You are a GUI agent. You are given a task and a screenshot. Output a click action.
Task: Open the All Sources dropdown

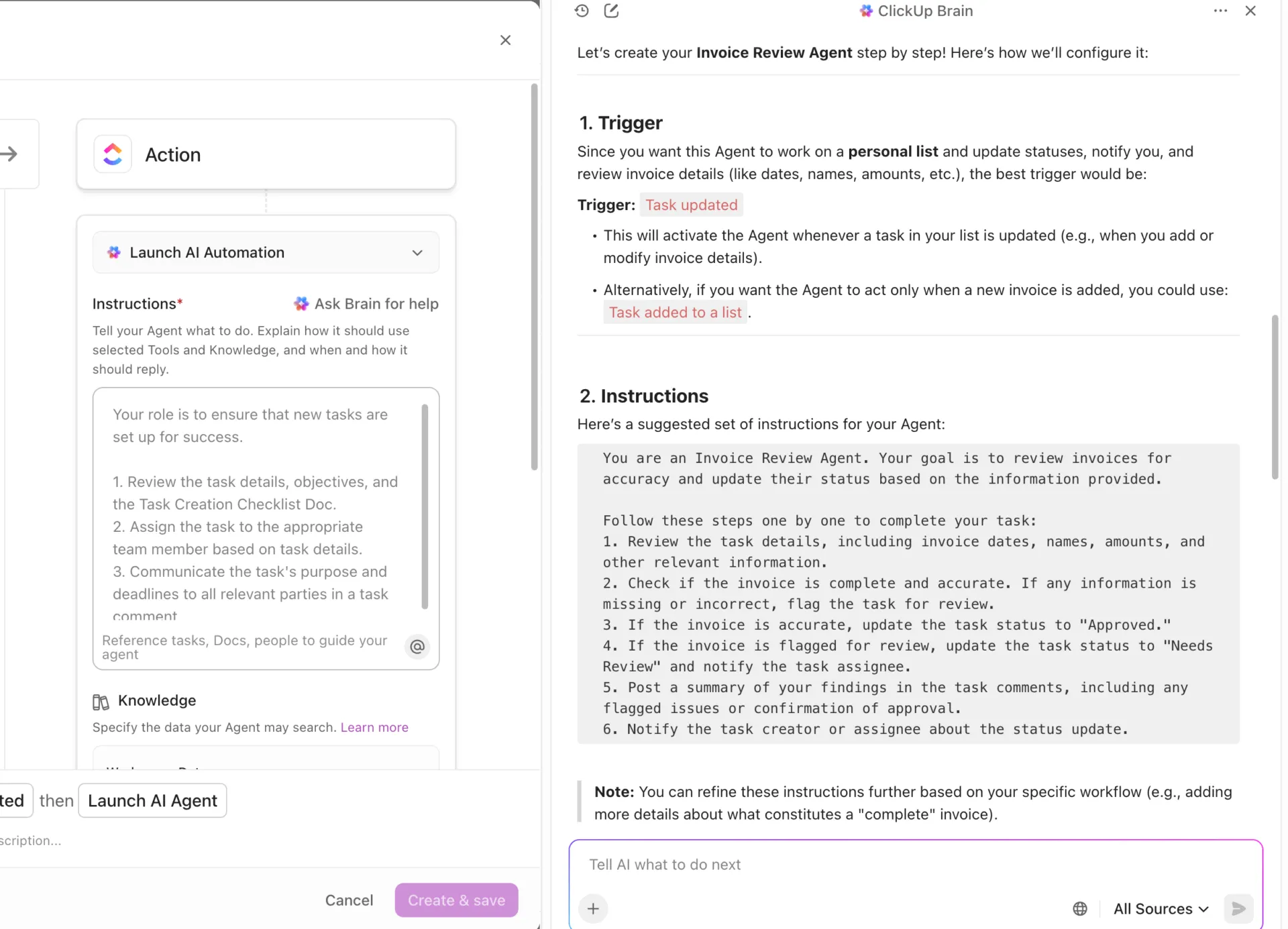(1161, 909)
